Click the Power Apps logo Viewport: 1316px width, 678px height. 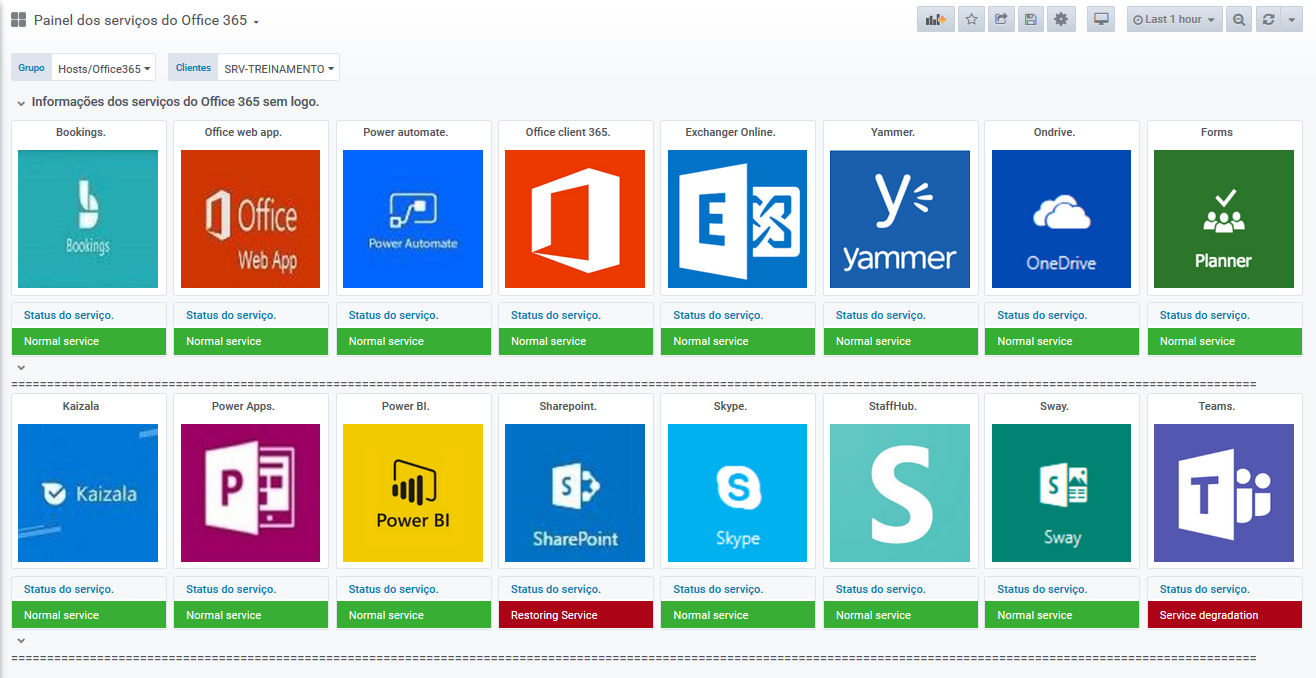point(251,493)
